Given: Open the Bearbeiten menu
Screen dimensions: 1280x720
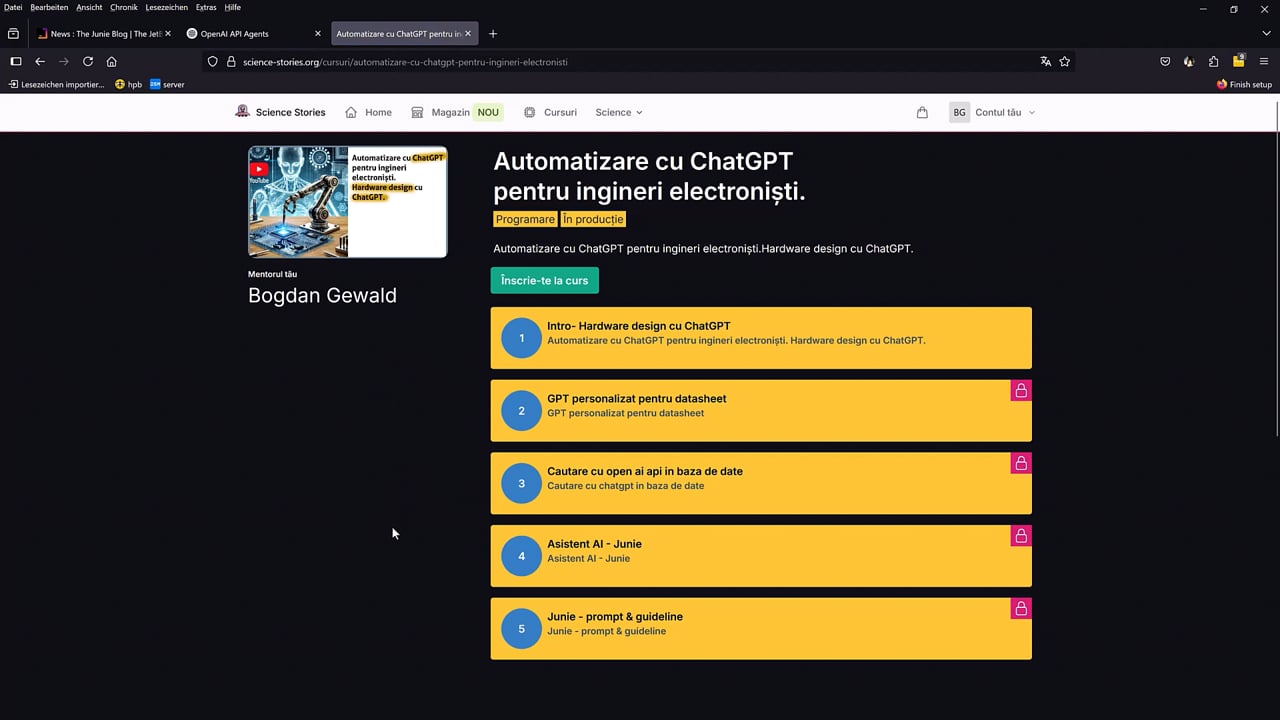Looking at the screenshot, I should coord(49,7).
